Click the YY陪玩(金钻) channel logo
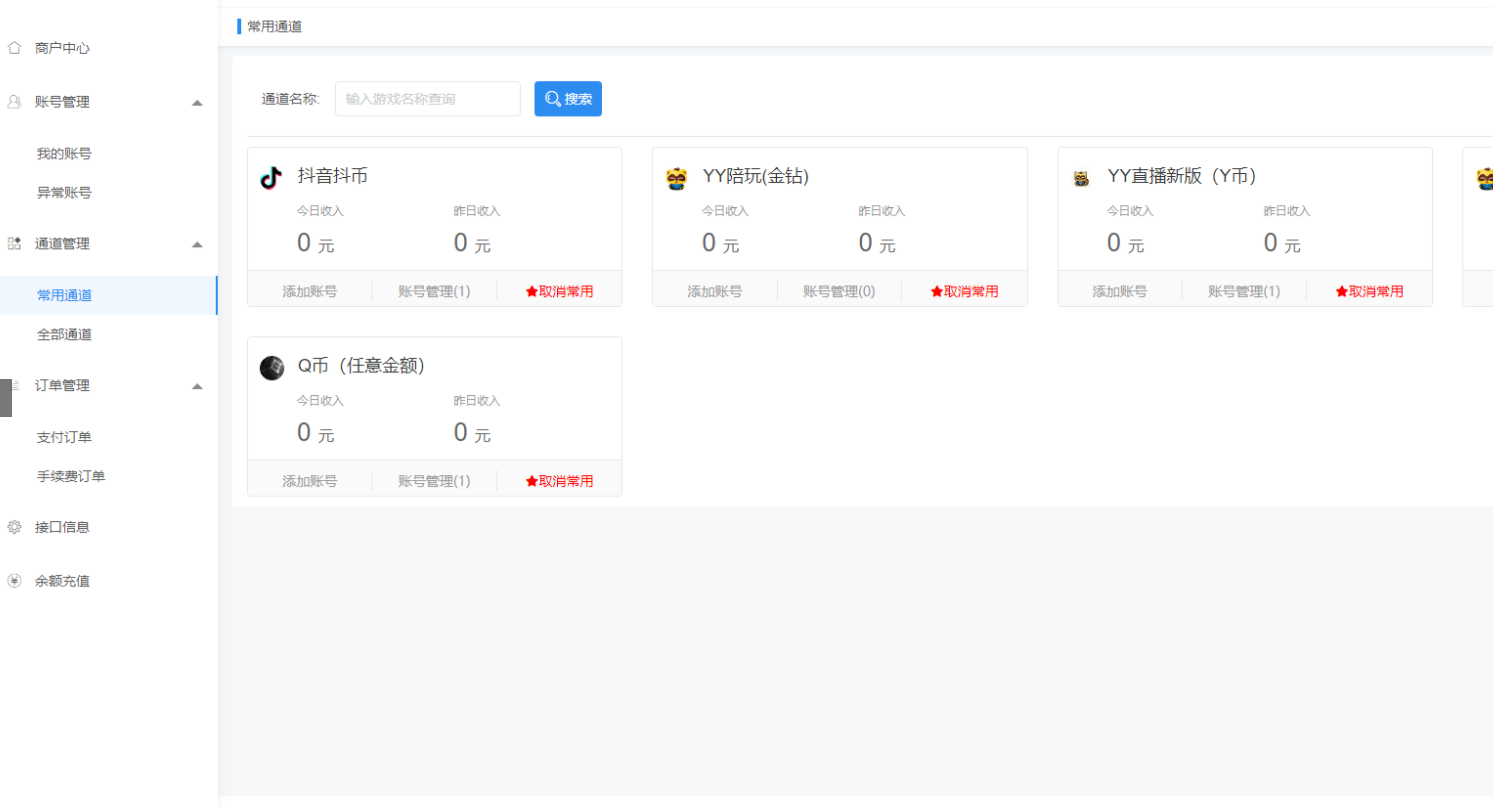The width and height of the screenshot is (1493, 808). pos(677,179)
